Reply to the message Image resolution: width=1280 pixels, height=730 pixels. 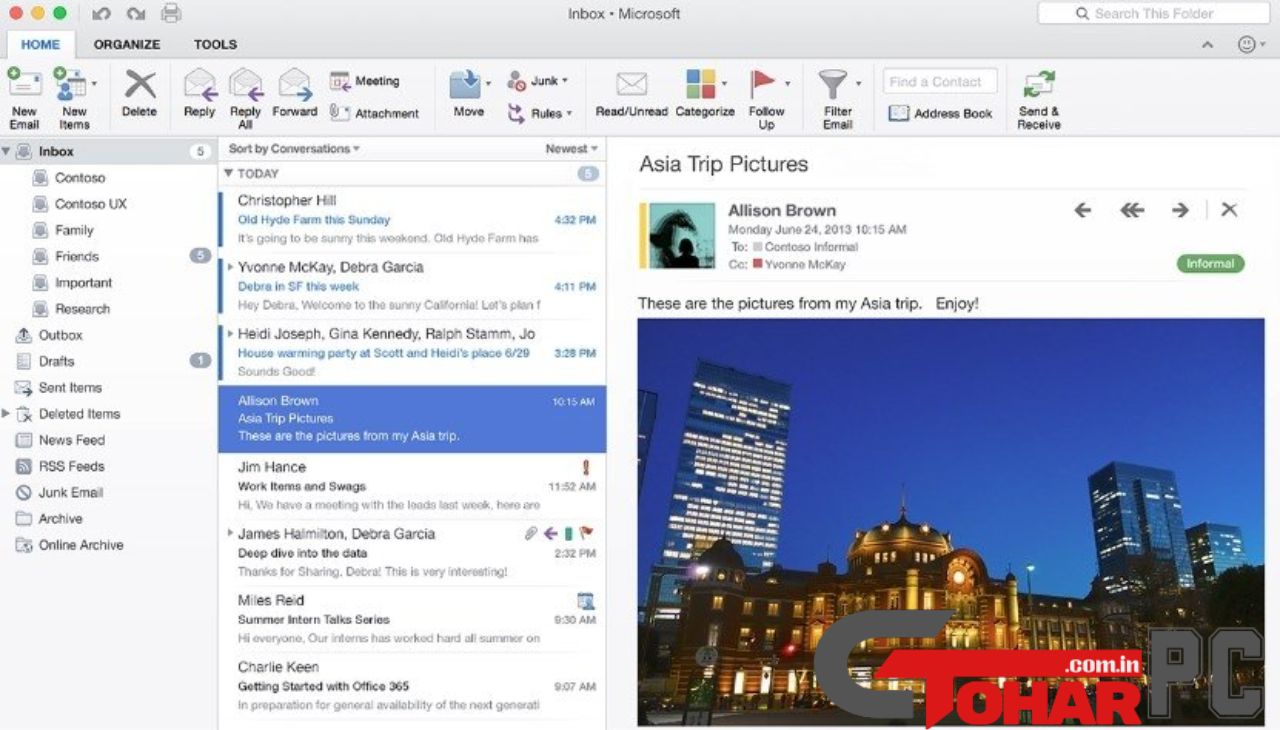[x=199, y=94]
